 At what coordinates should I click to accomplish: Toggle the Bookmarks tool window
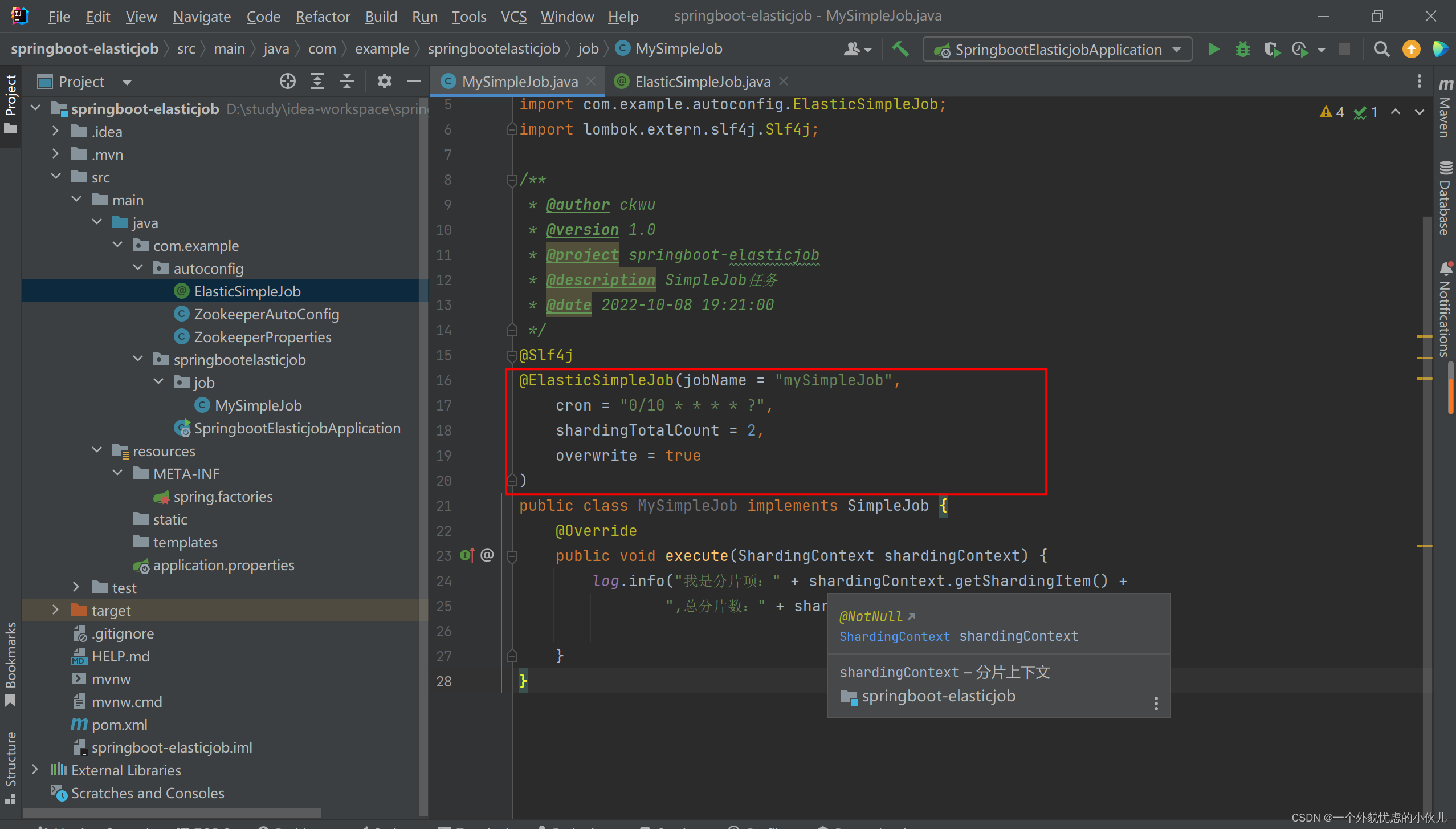11,664
